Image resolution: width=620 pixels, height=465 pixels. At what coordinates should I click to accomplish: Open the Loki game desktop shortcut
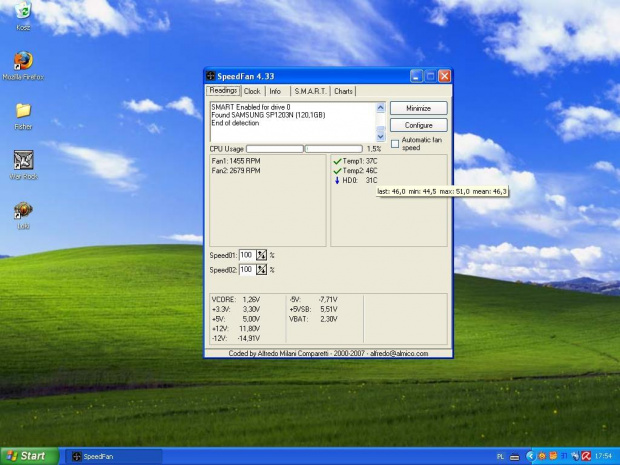tap(23, 210)
